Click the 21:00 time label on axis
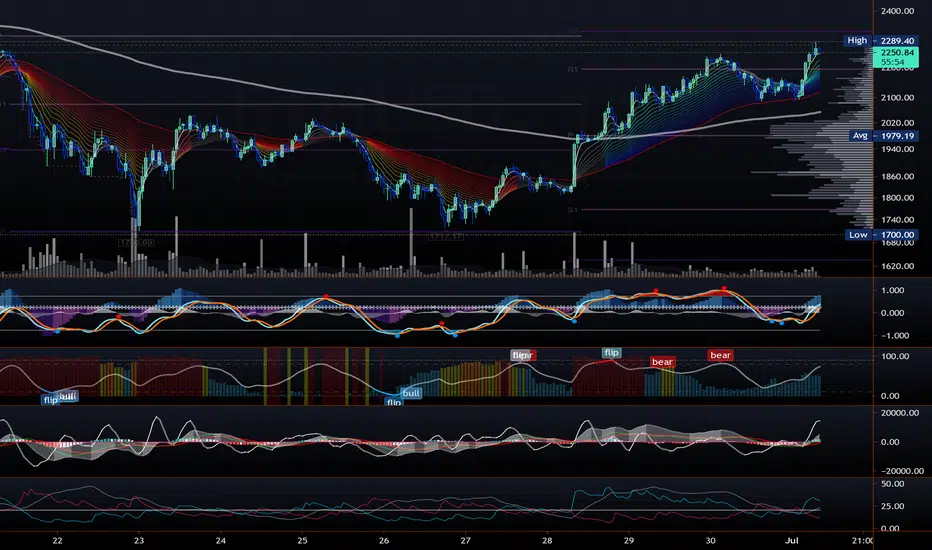Screen dimensions: 932x550 pyautogui.click(x=862, y=540)
